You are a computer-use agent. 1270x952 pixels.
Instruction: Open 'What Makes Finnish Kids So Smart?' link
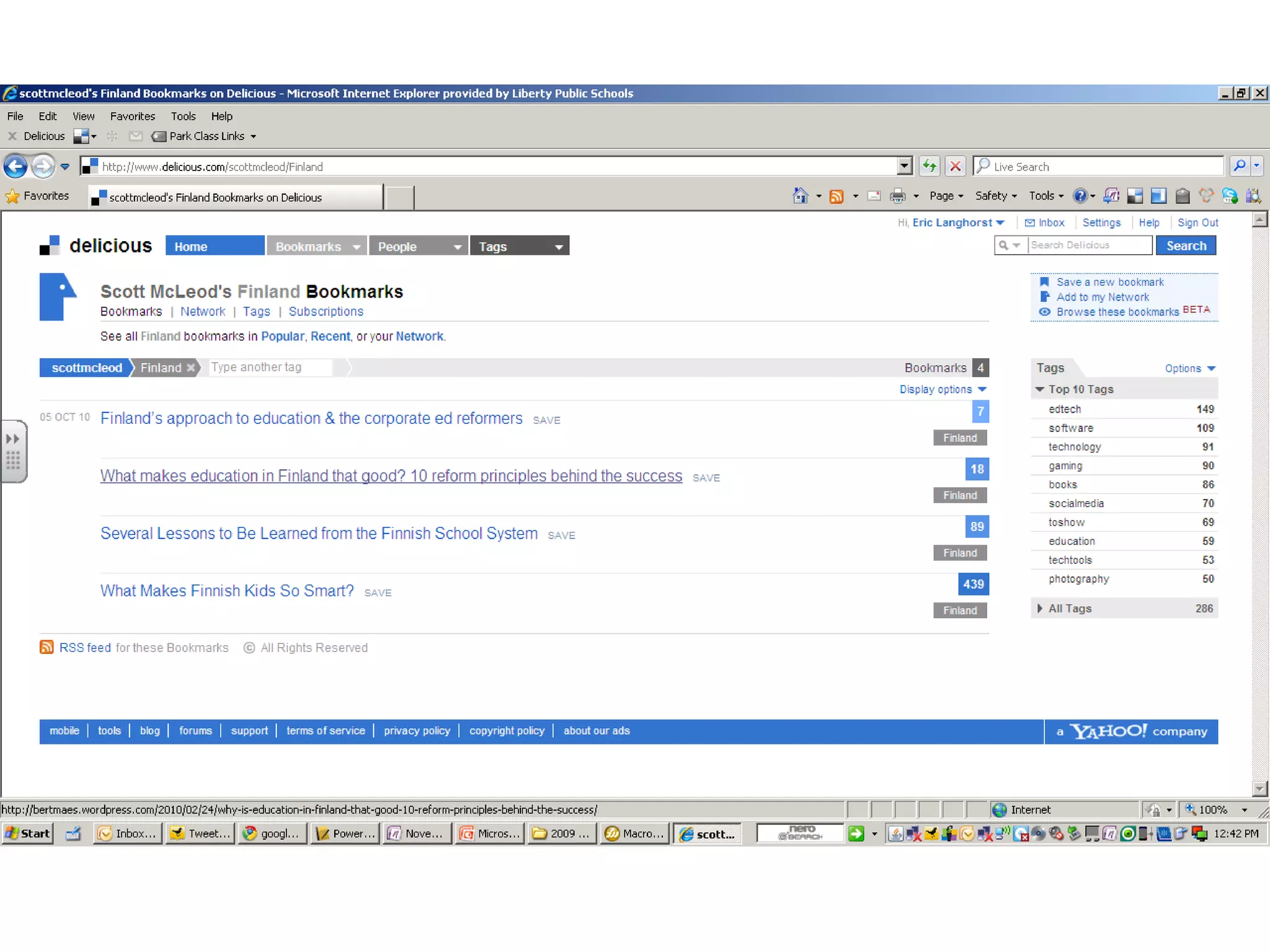227,591
